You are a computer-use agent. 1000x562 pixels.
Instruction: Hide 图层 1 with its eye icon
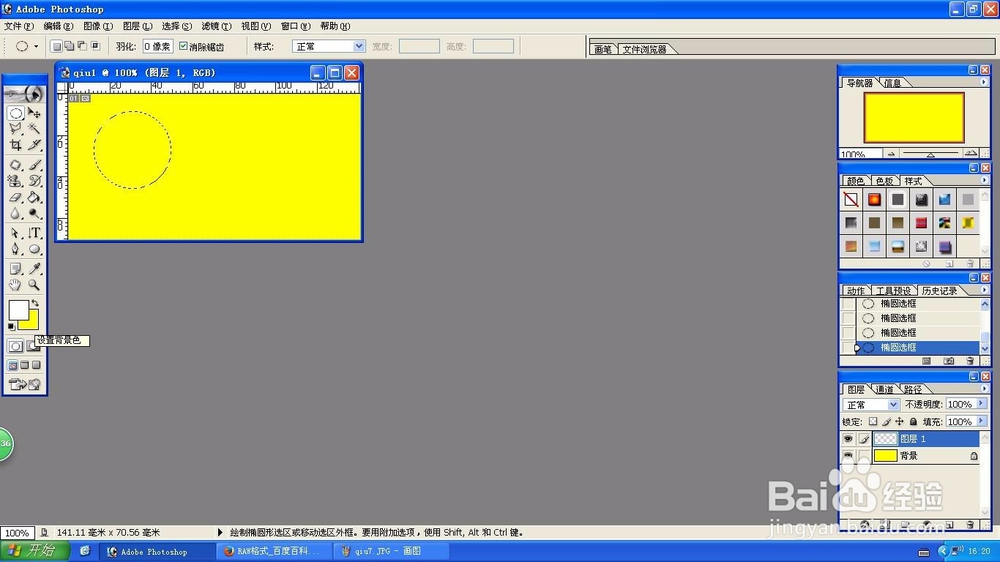point(848,439)
